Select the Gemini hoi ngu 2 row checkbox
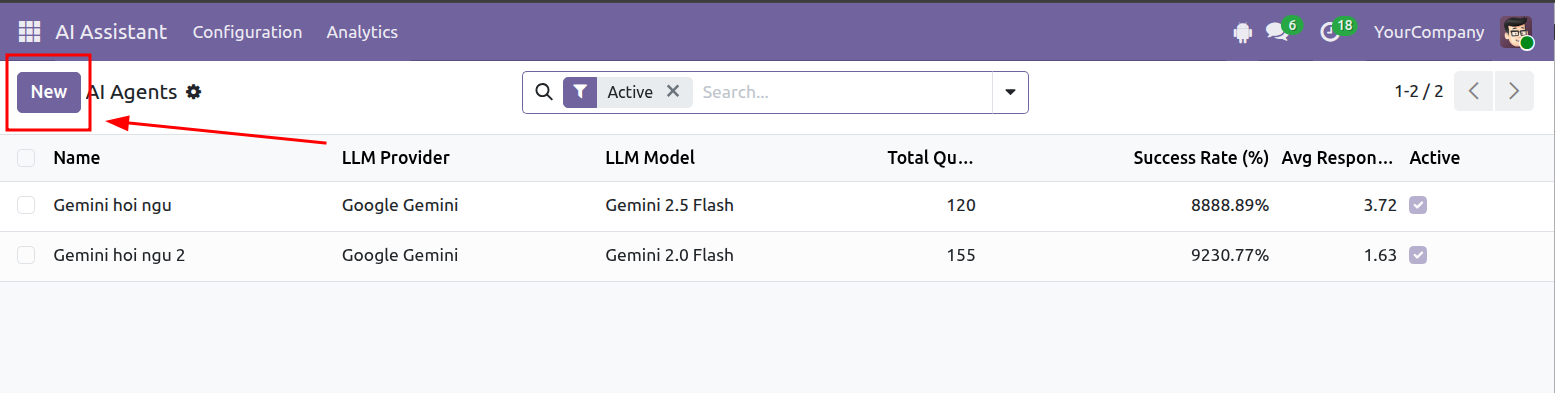 [26, 255]
